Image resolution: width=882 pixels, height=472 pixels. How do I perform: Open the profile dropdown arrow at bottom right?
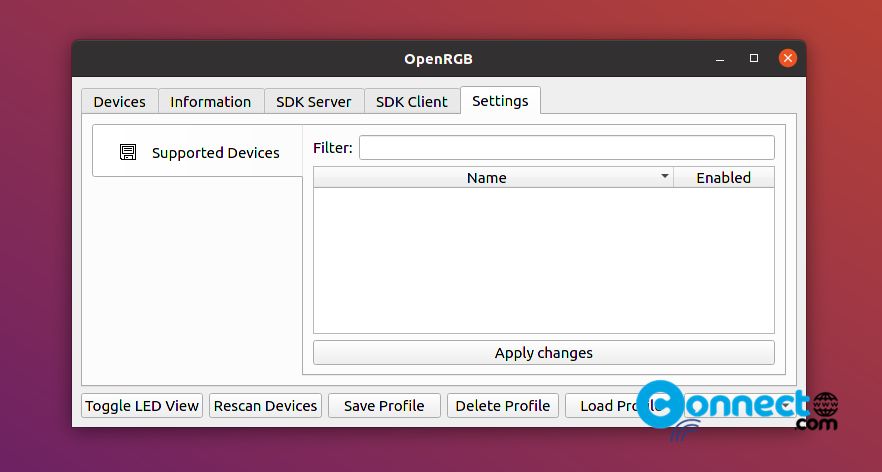click(x=786, y=405)
